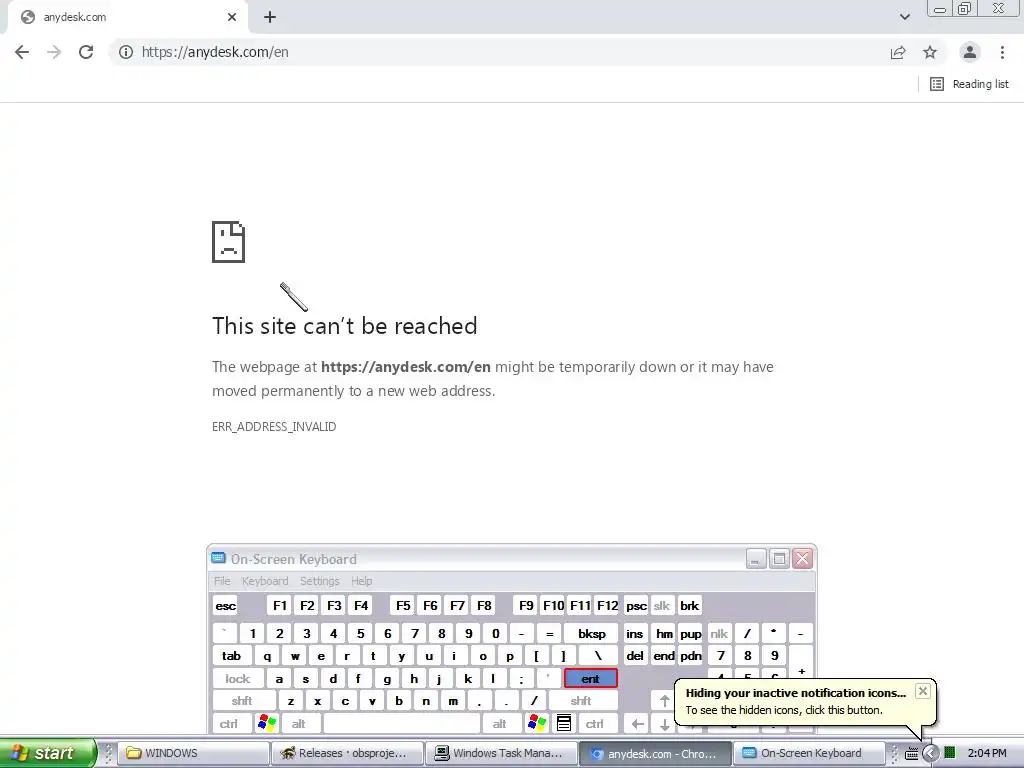Click the tab key on On-Screen Keyboard
Image resolution: width=1024 pixels, height=768 pixels.
coord(231,656)
